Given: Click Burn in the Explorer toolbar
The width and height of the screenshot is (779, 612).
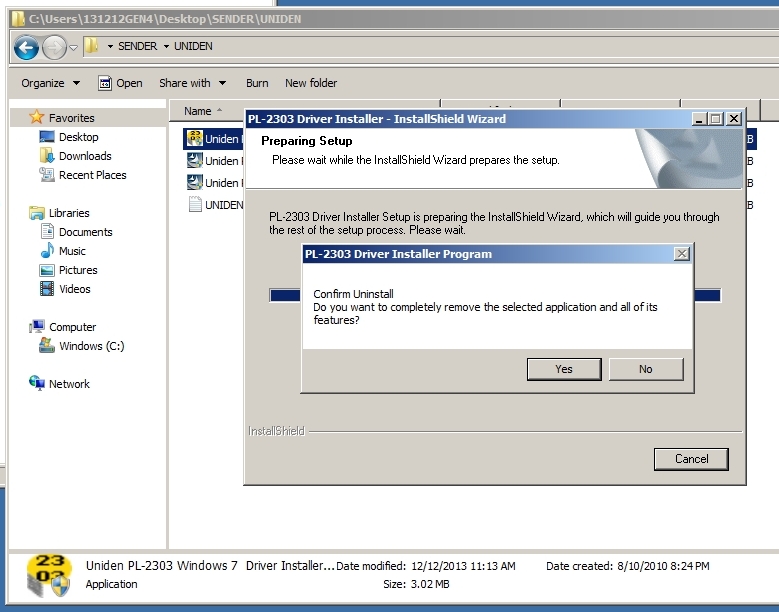Looking at the screenshot, I should [x=257, y=83].
